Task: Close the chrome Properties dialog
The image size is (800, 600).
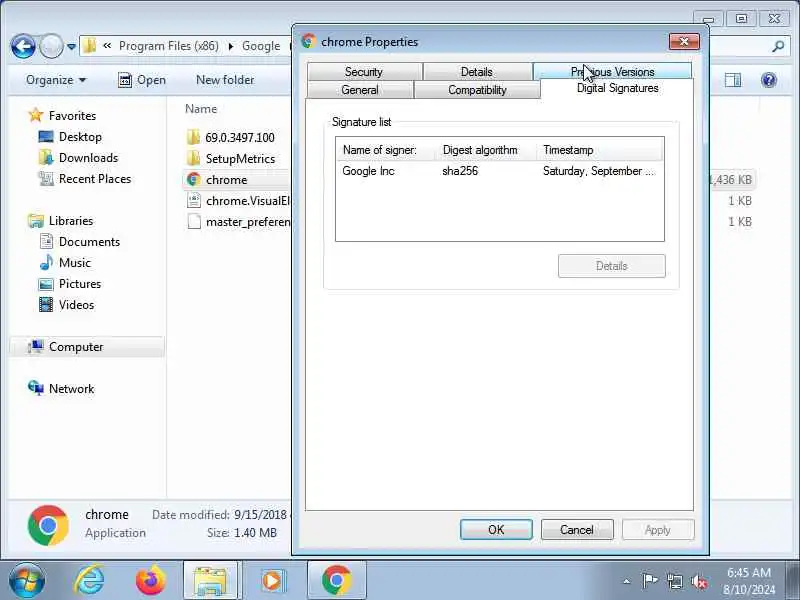Action: tap(684, 42)
